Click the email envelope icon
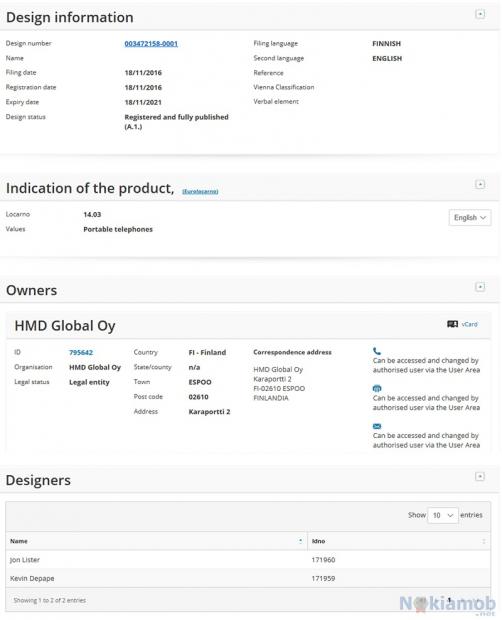Image resolution: width=502 pixels, height=620 pixels. (x=377, y=426)
